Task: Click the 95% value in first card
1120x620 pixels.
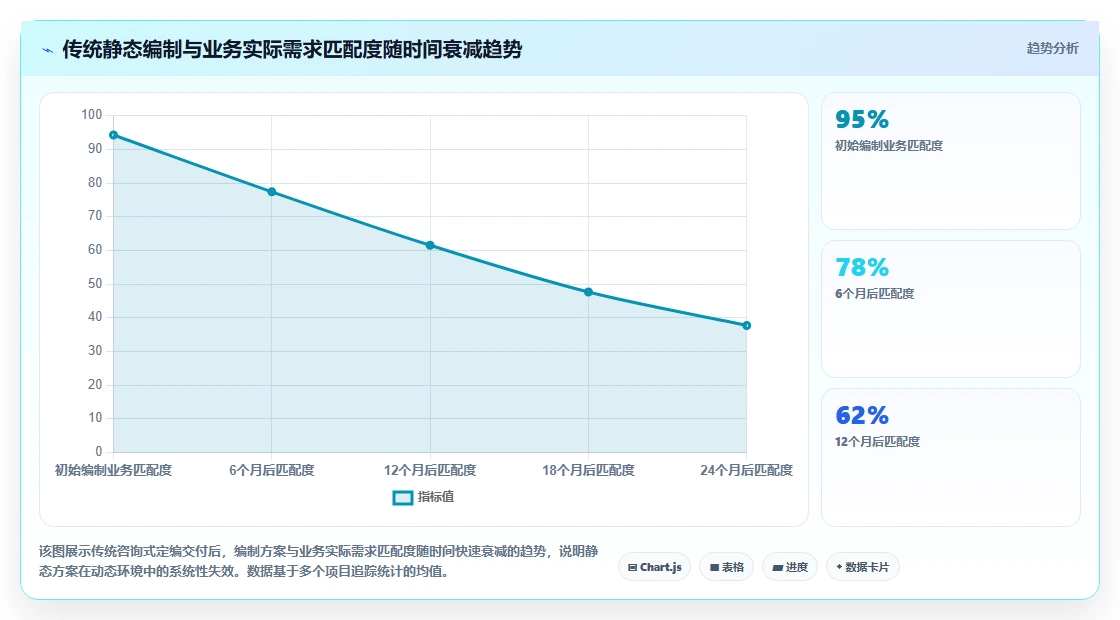Action: click(862, 119)
